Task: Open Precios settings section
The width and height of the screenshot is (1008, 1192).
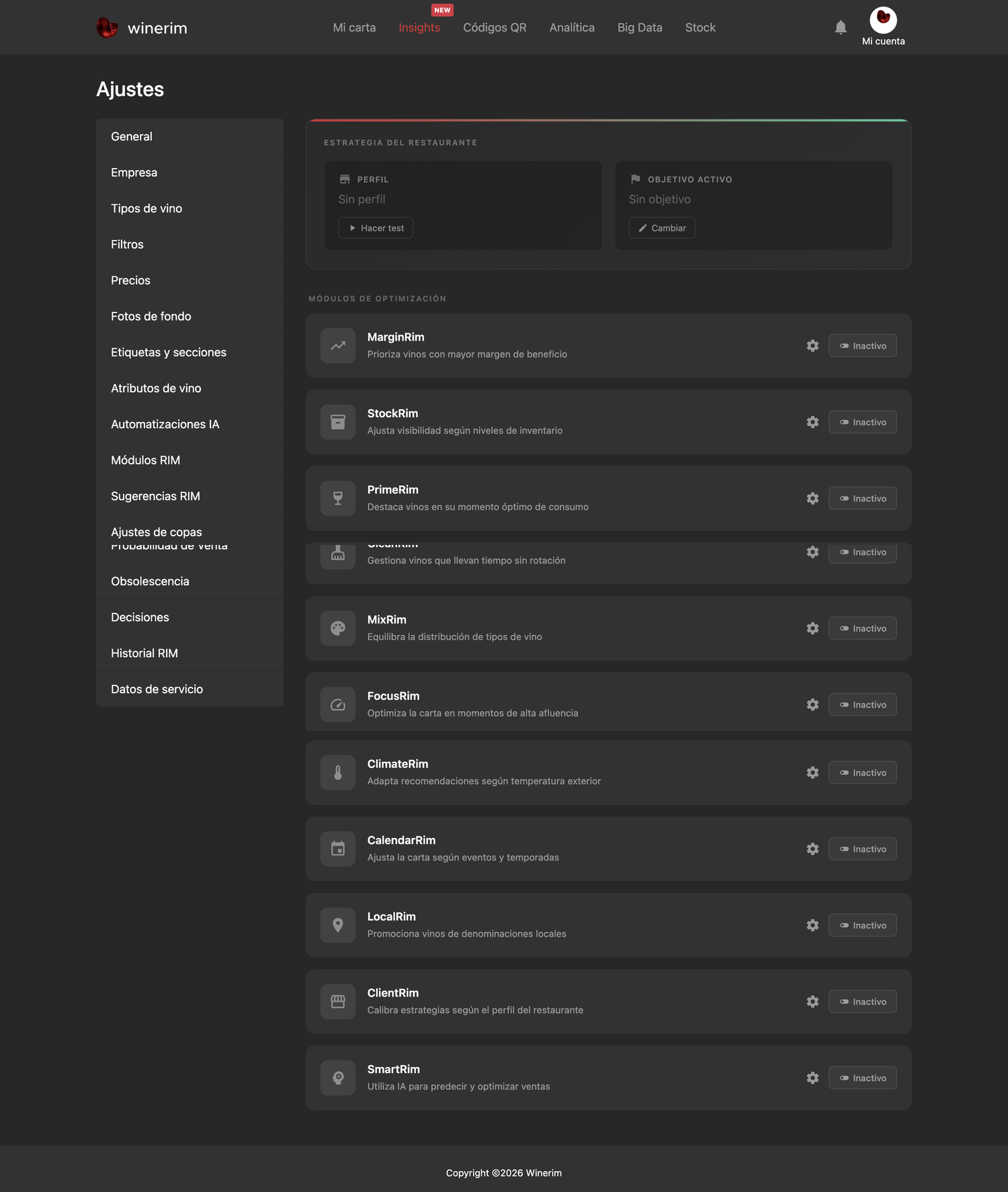Action: click(190, 280)
